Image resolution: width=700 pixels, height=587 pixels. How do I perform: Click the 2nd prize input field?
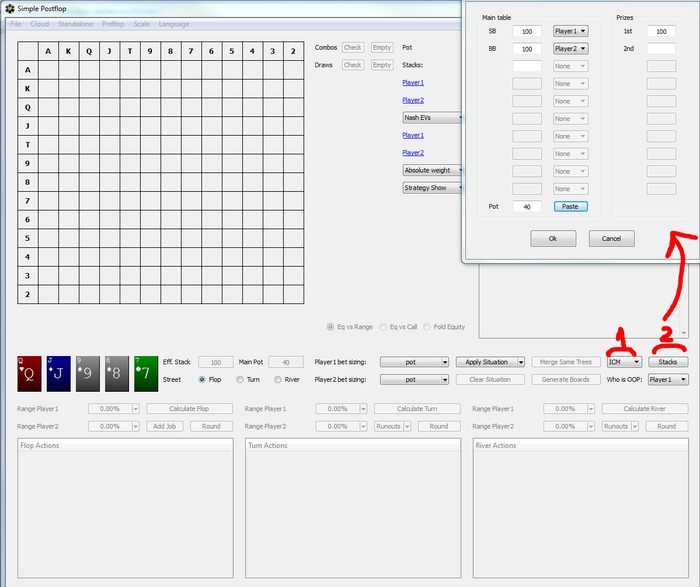point(661,49)
